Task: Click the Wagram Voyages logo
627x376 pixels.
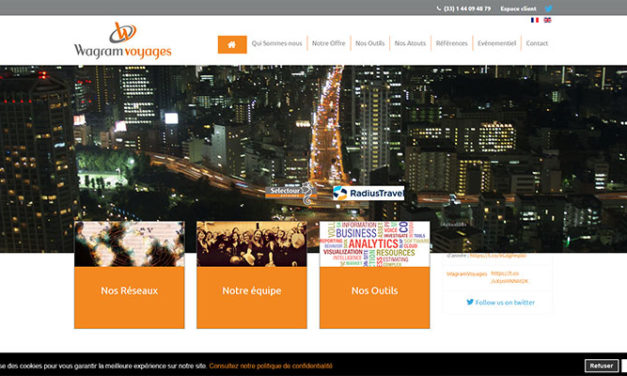Action: [123, 40]
